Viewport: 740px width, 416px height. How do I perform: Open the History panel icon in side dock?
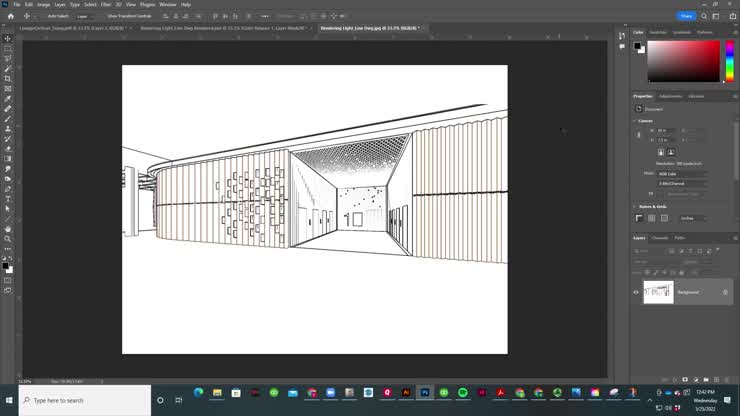(622, 36)
